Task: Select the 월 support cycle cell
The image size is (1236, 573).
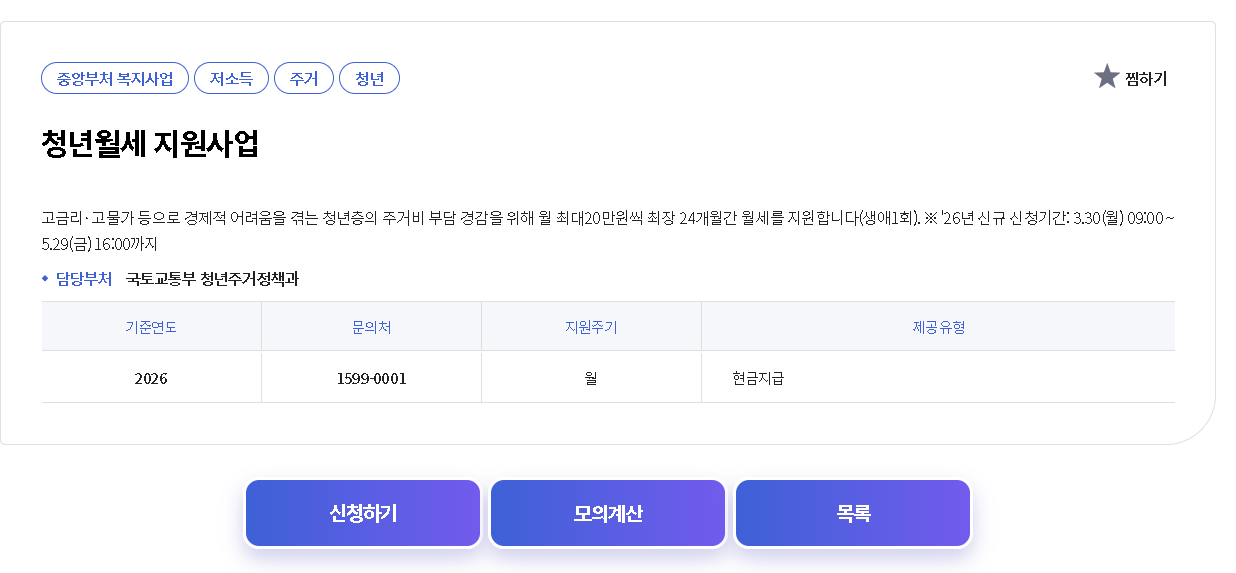Action: click(x=591, y=379)
